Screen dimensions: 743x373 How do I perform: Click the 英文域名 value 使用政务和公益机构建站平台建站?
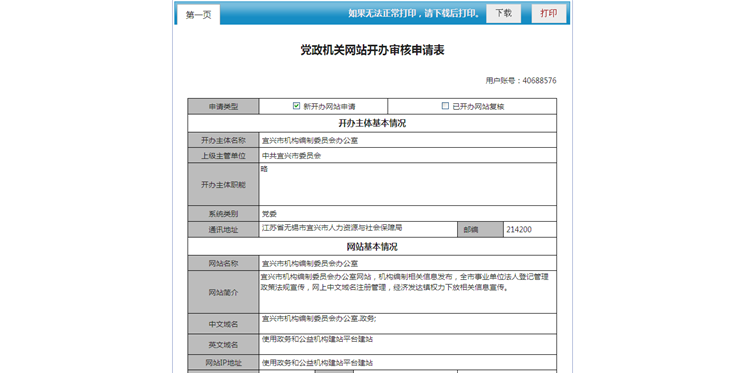(x=317, y=339)
